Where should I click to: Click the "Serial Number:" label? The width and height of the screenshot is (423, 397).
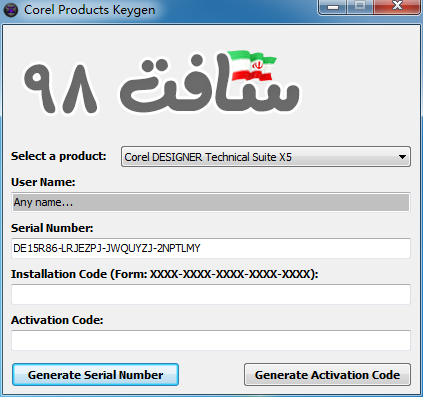[x=52, y=228]
